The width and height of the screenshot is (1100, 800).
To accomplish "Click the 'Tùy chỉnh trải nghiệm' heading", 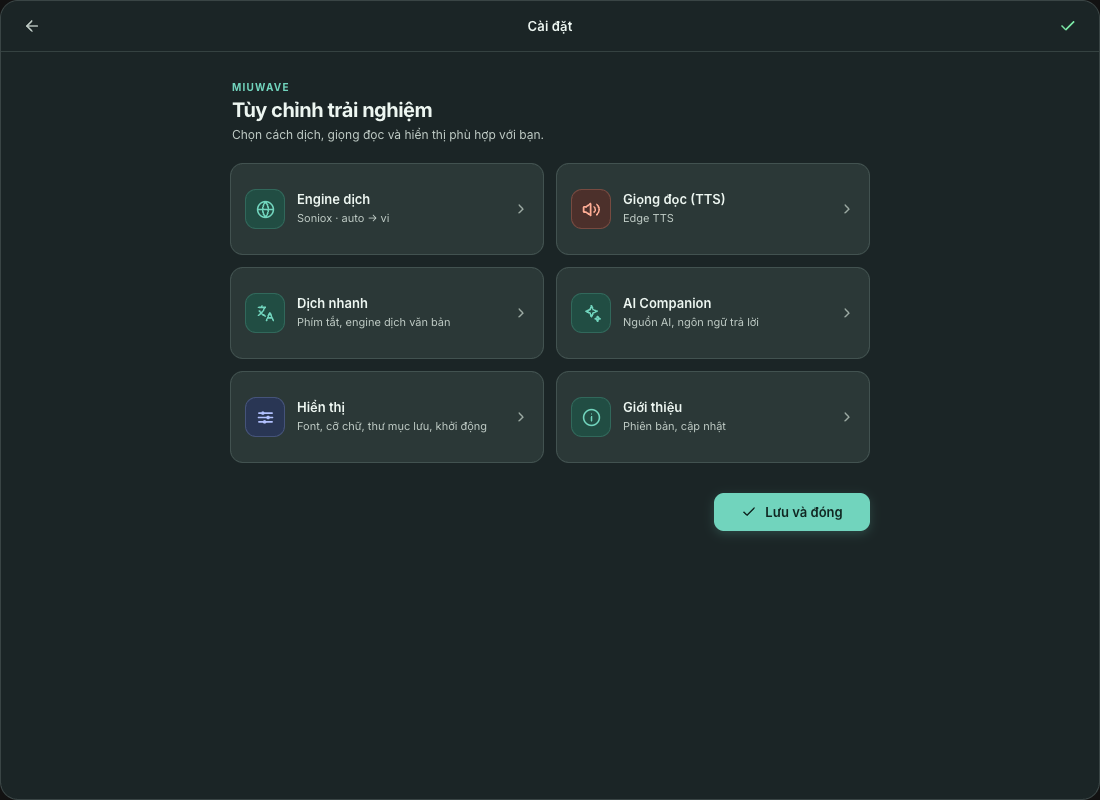I will point(332,110).
